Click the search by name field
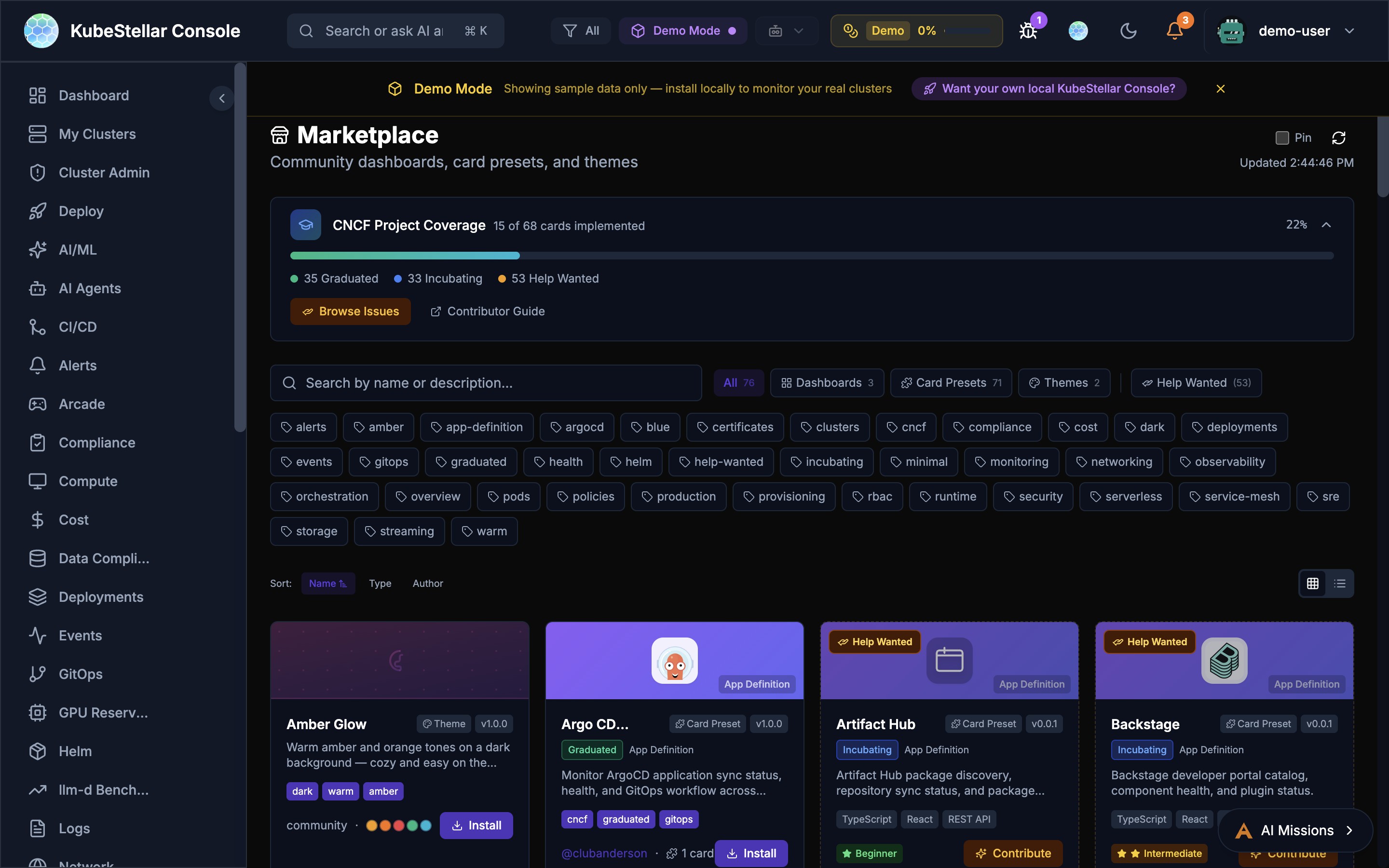The width and height of the screenshot is (1389, 868). 485,382
